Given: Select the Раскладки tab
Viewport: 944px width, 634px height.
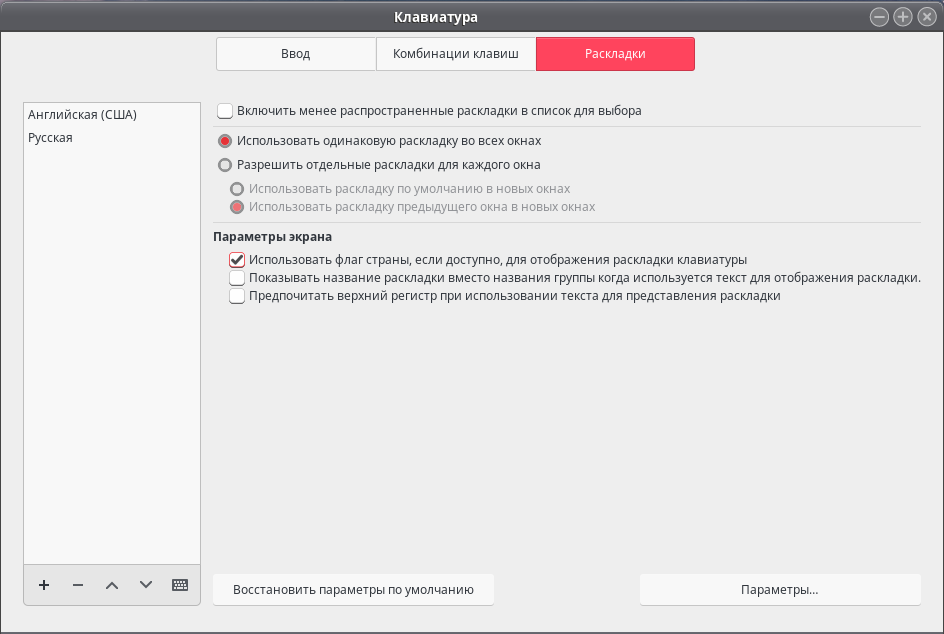Looking at the screenshot, I should [615, 54].
